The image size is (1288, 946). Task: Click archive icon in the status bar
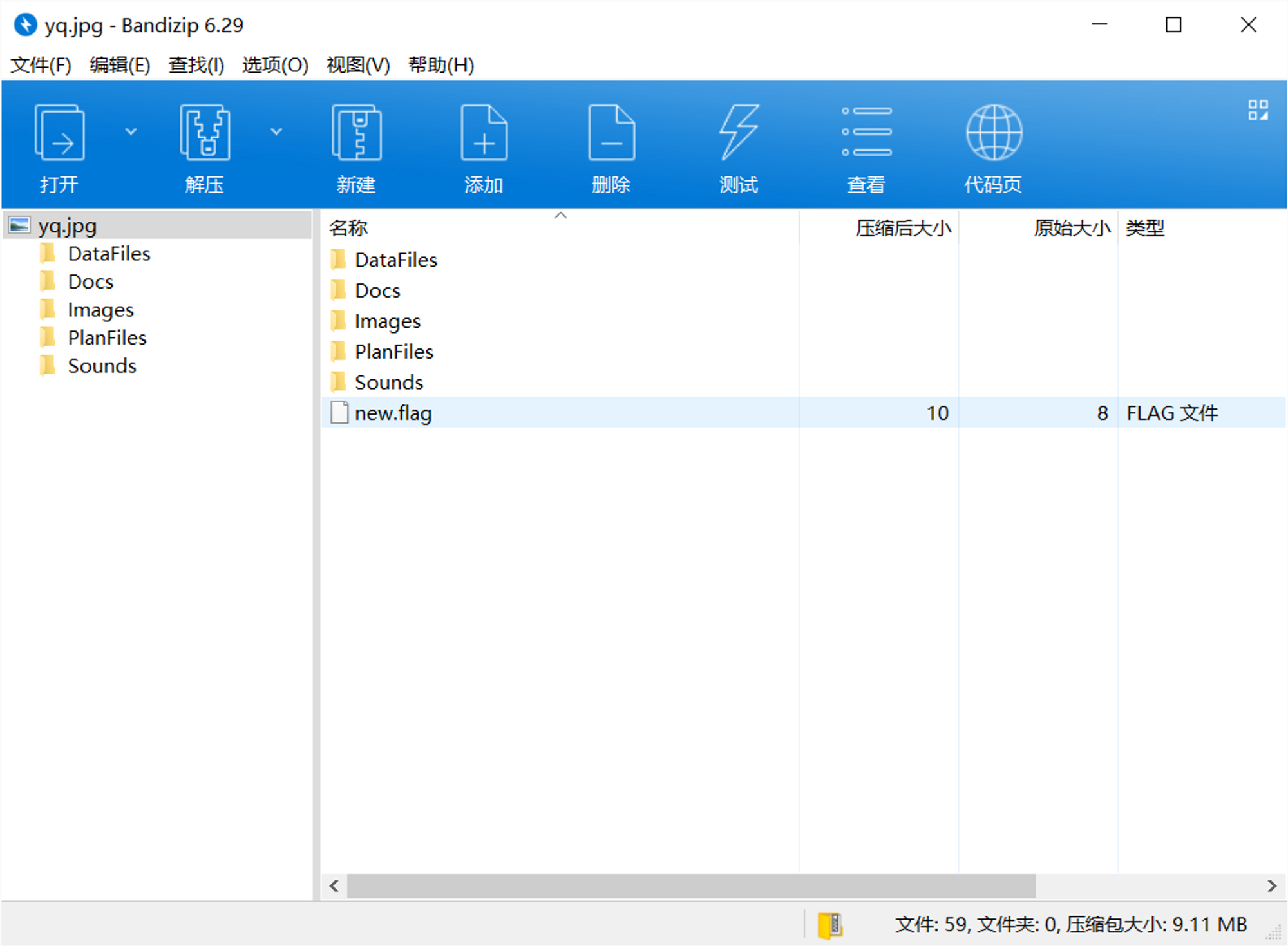tap(829, 925)
